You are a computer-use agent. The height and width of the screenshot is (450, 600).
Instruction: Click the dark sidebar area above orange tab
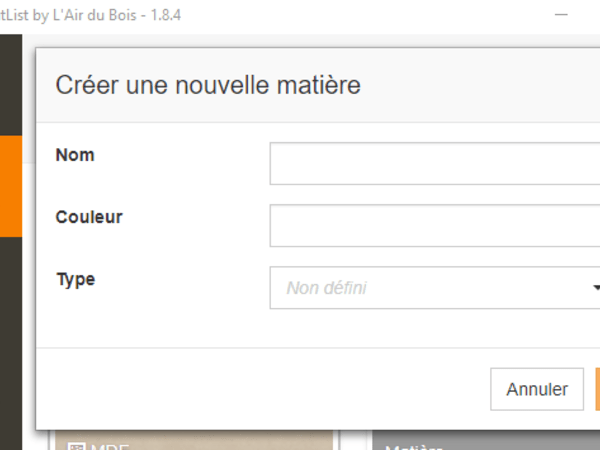pos(11,85)
